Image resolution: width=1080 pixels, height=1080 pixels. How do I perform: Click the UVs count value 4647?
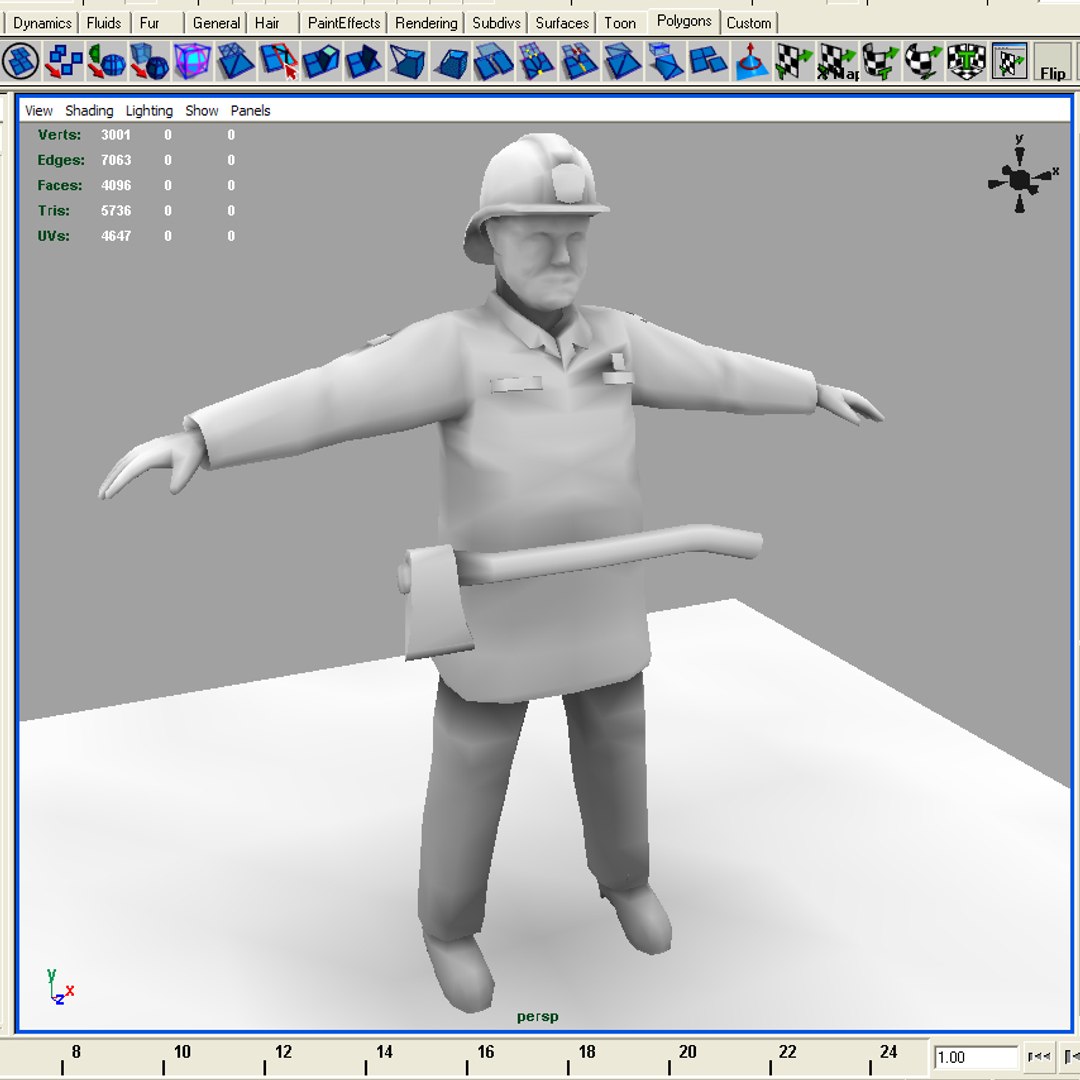tap(116, 236)
